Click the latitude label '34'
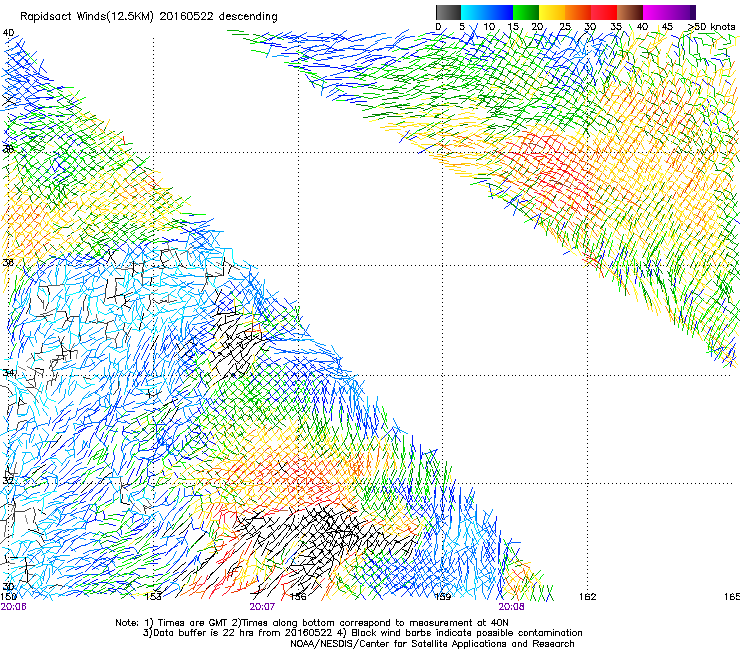This screenshot has width=740, height=650. [8, 373]
